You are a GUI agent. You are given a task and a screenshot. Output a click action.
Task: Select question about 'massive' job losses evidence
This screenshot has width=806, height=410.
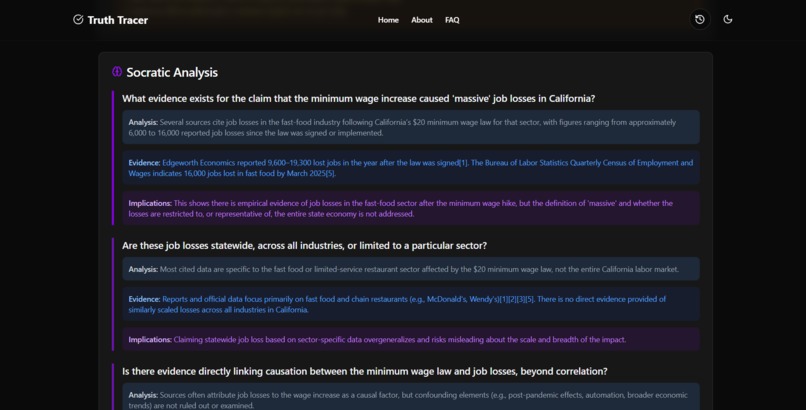coord(358,98)
